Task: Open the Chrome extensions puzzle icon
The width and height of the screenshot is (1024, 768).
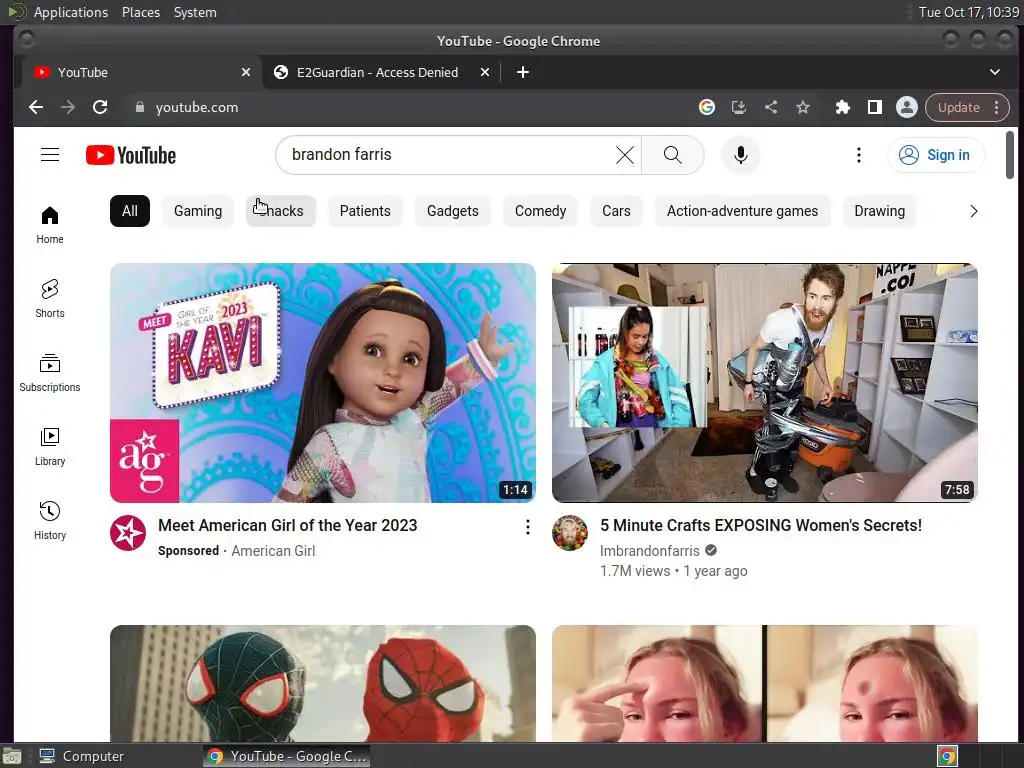Action: [842, 107]
